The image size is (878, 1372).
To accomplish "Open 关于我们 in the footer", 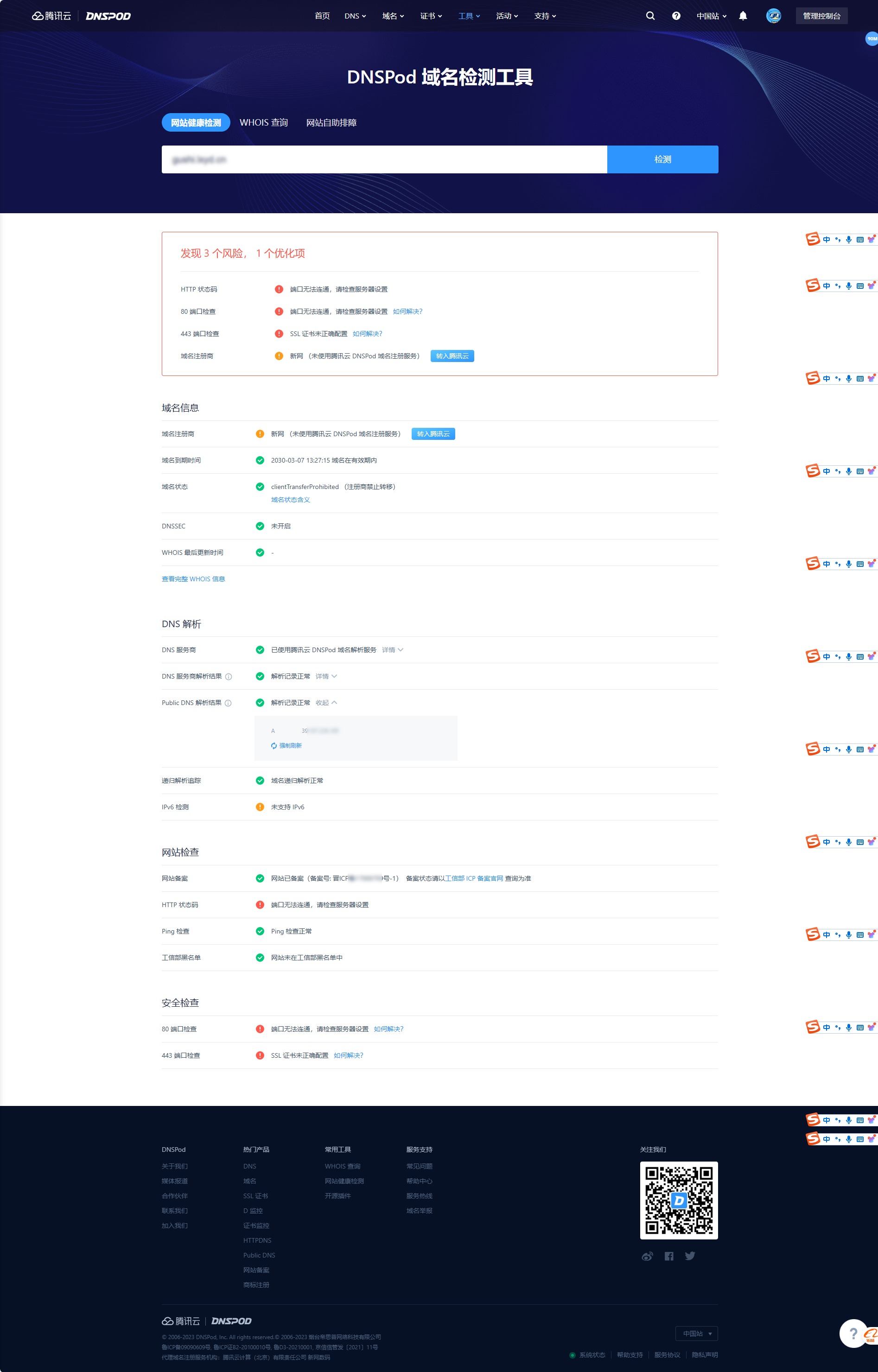I will 174,1166.
